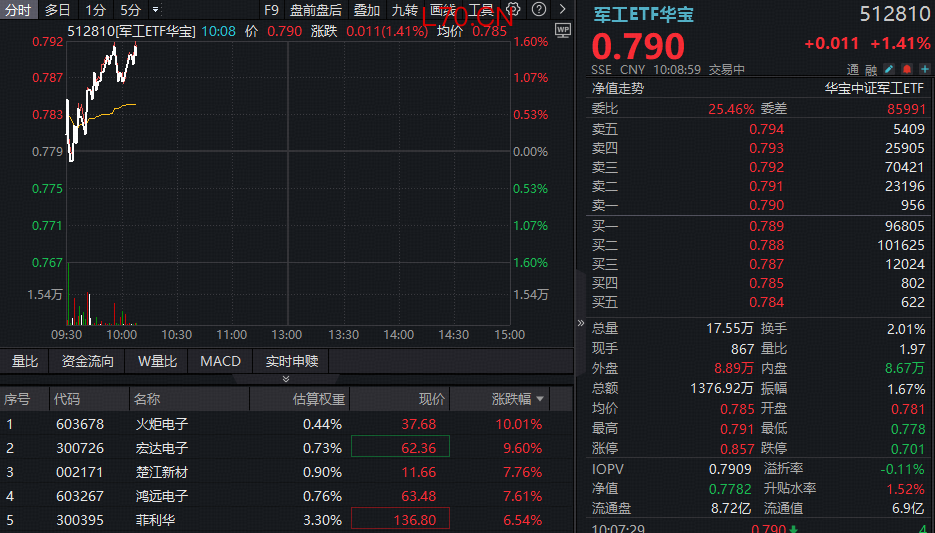Screen dimensions: 935x533
Task: Click the red alert bell icon
Action: (x=906, y=69)
